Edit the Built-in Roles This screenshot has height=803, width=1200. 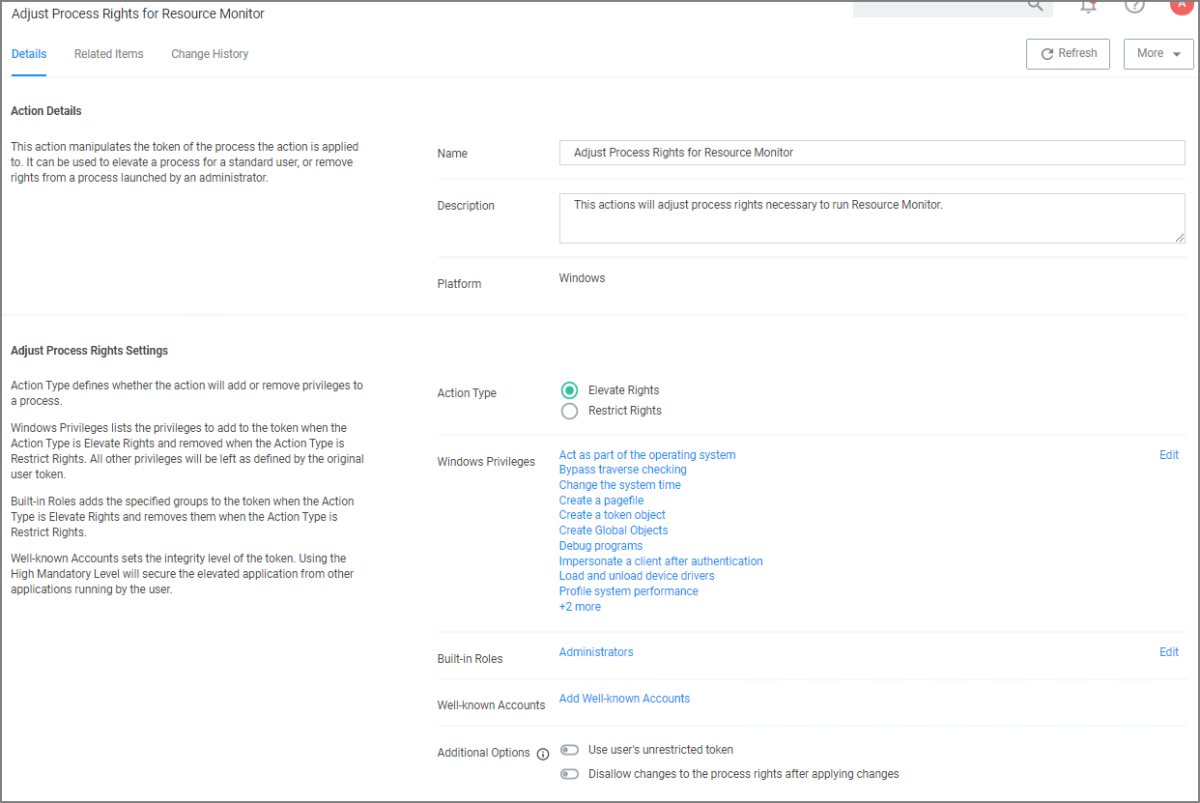1168,652
